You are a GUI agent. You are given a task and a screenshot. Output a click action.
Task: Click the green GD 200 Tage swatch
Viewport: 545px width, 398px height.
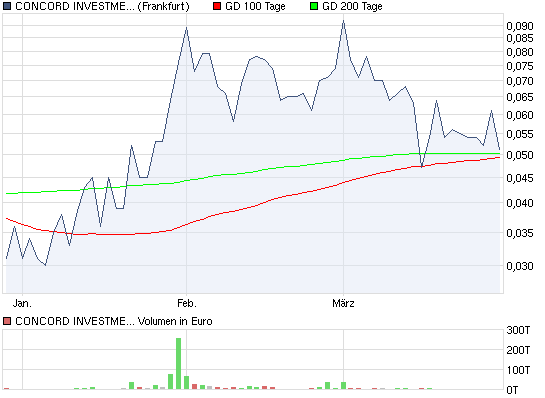[314, 6]
